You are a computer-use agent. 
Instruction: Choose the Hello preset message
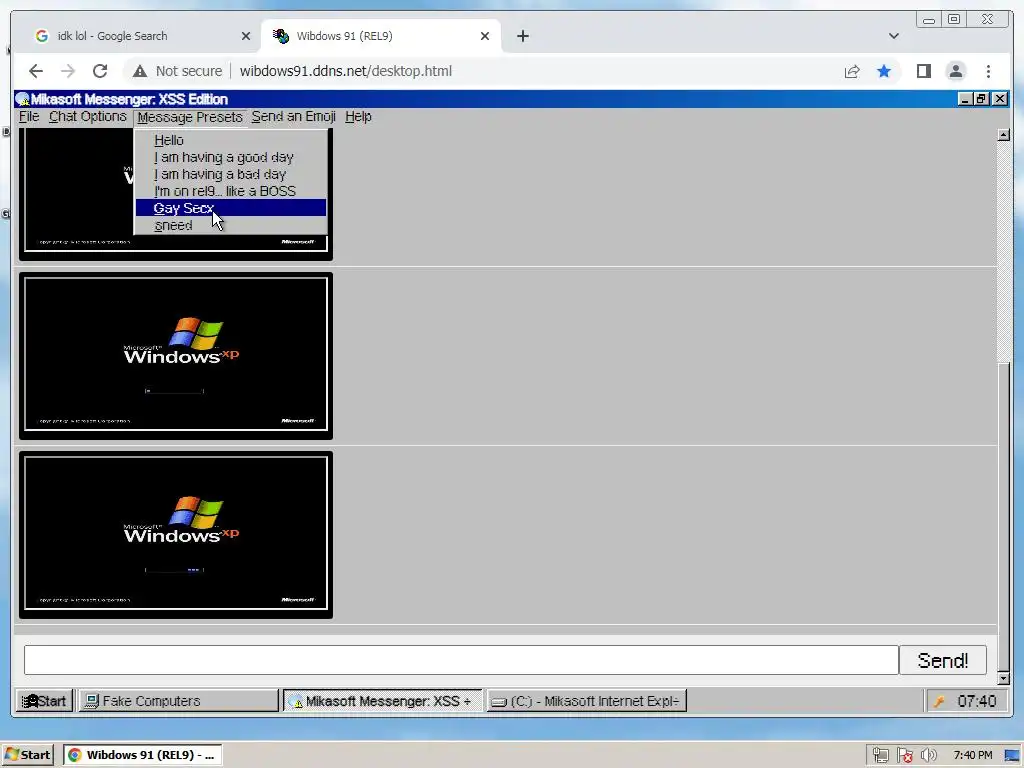pyautogui.click(x=231, y=140)
